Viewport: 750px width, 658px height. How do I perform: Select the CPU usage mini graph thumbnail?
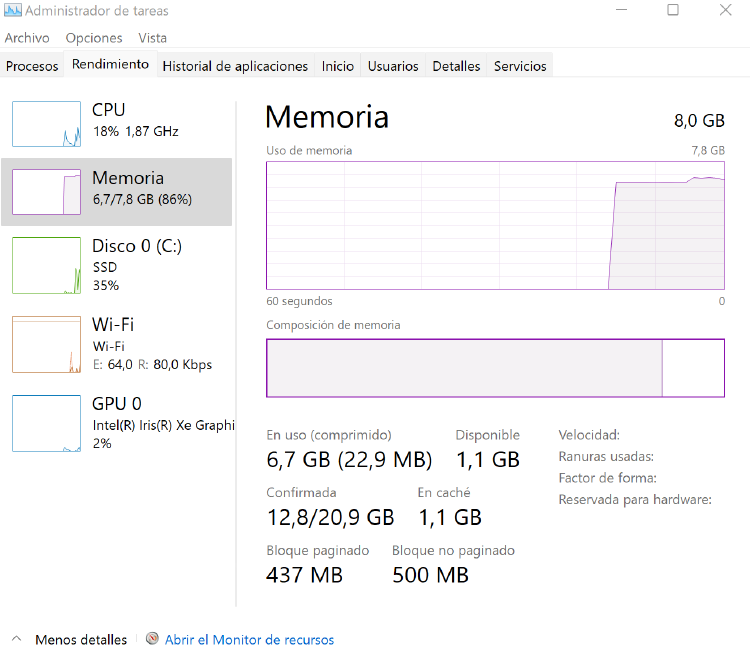pos(46,124)
